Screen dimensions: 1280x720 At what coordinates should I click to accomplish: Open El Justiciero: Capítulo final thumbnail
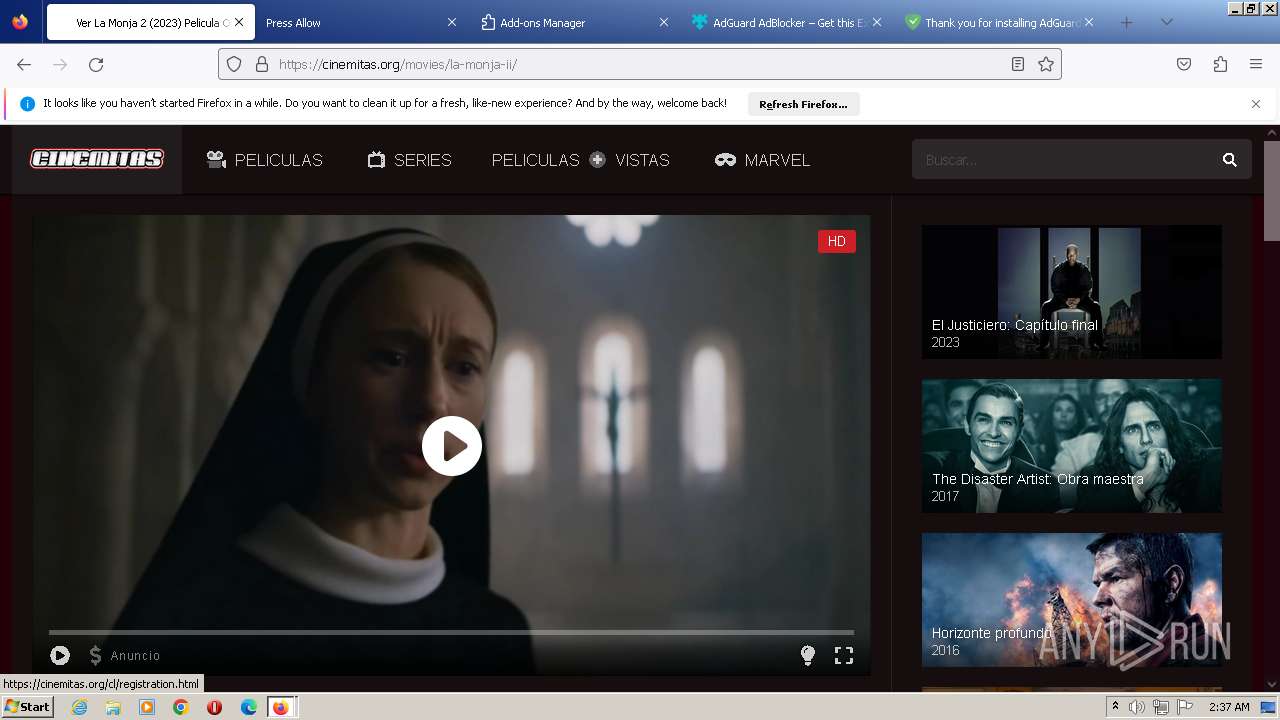coord(1072,292)
